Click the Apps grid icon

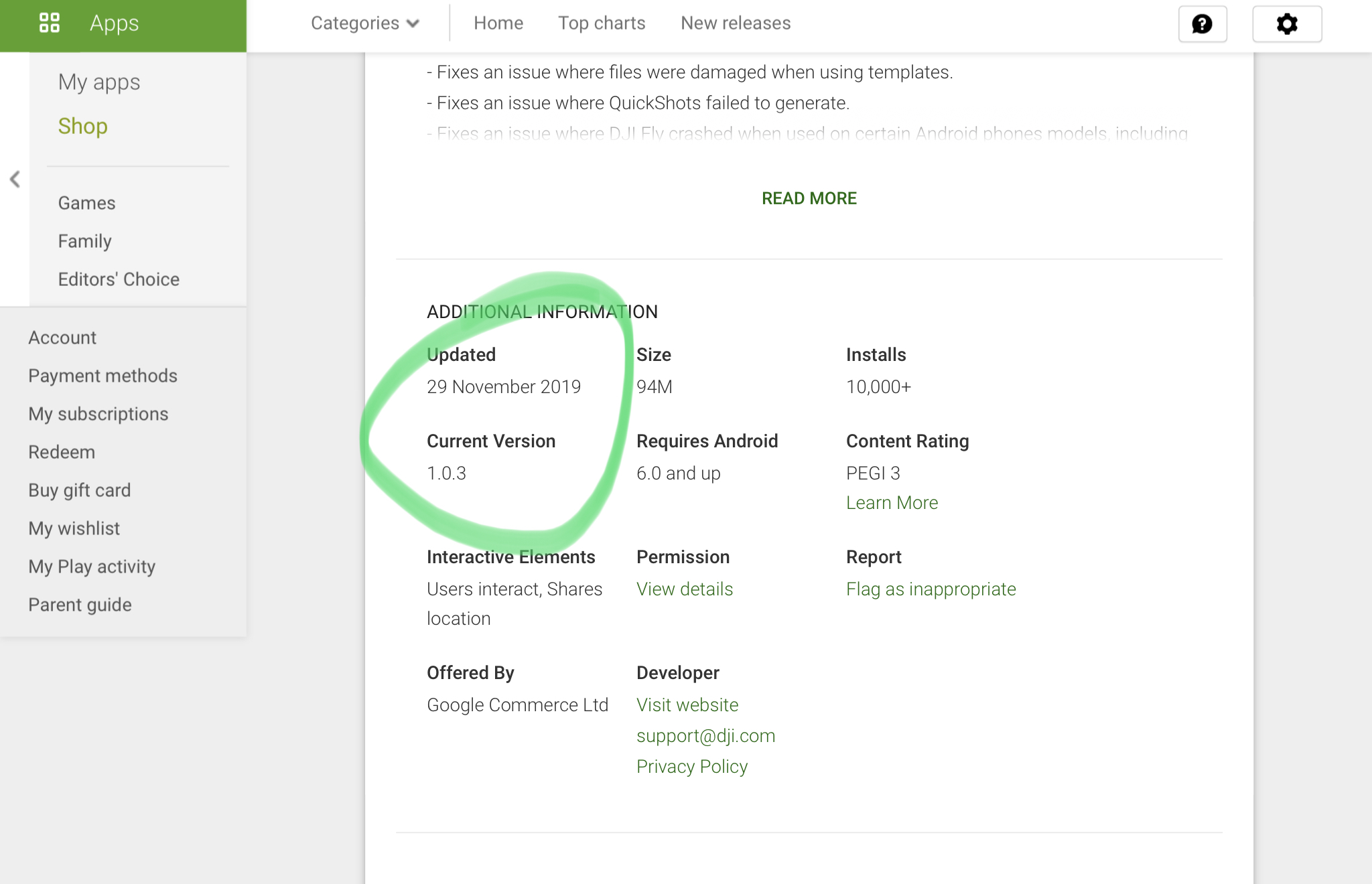[x=49, y=23]
